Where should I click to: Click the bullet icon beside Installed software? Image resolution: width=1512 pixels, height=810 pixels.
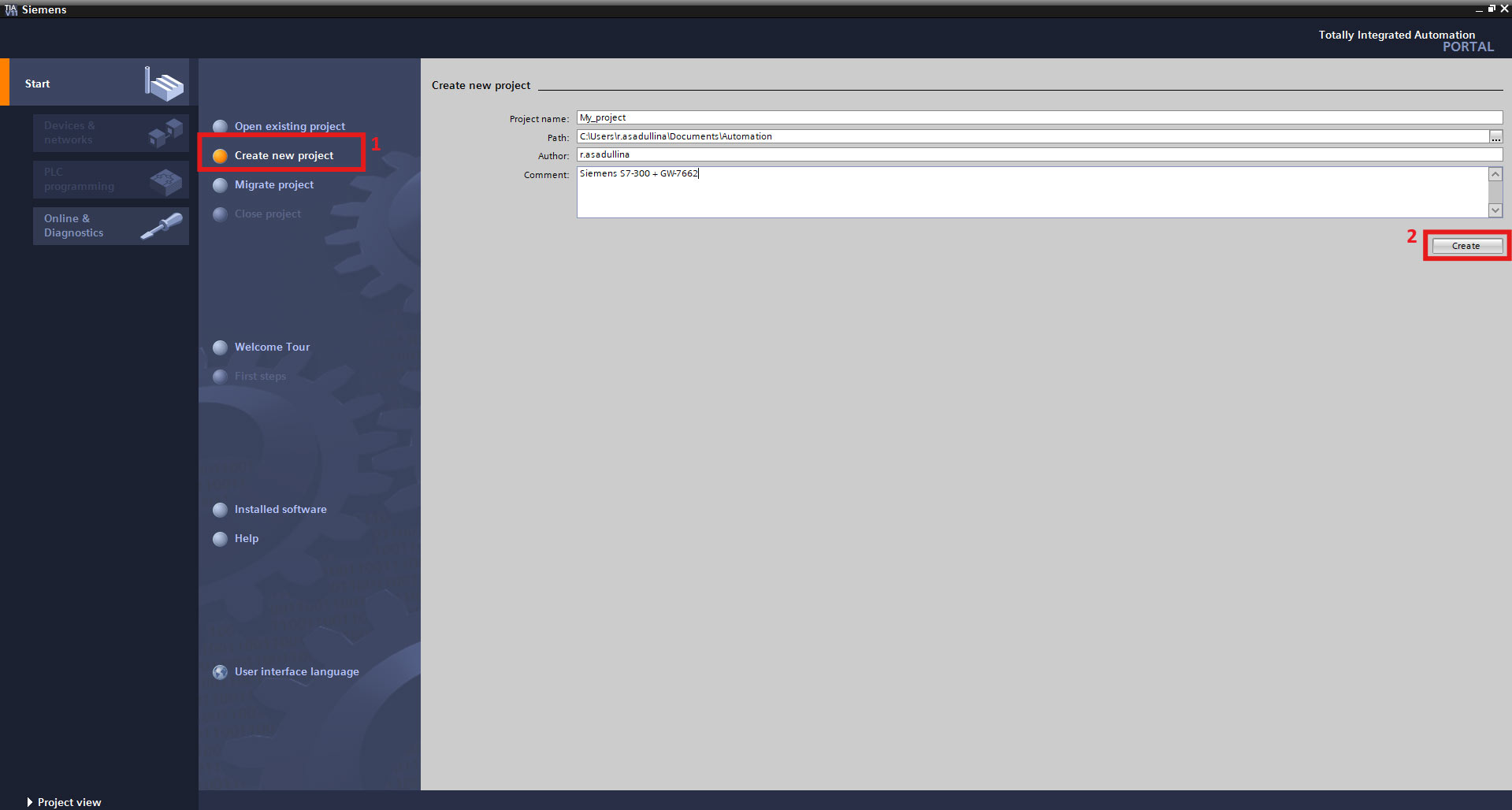tap(220, 510)
